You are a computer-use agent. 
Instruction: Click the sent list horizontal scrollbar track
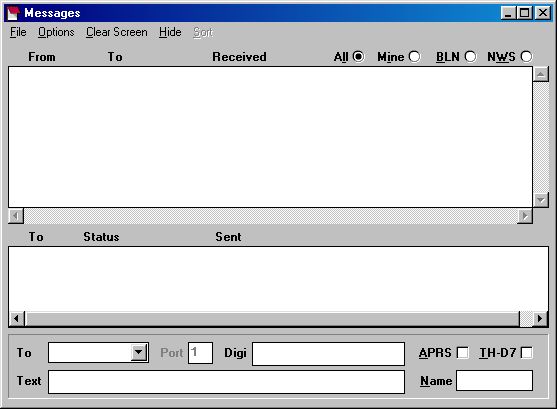272,318
